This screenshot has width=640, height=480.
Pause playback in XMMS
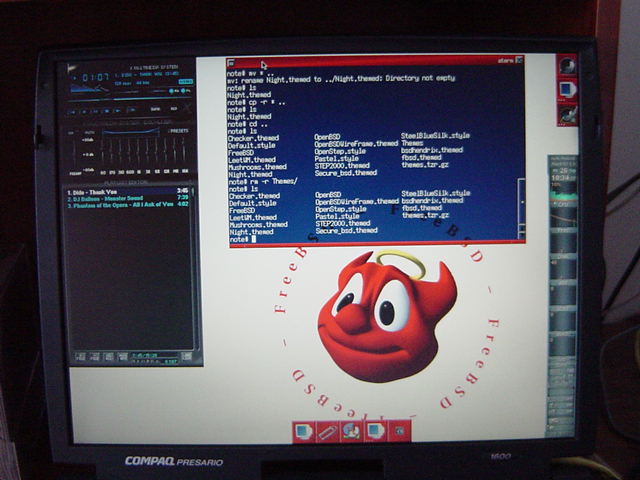coord(96,111)
